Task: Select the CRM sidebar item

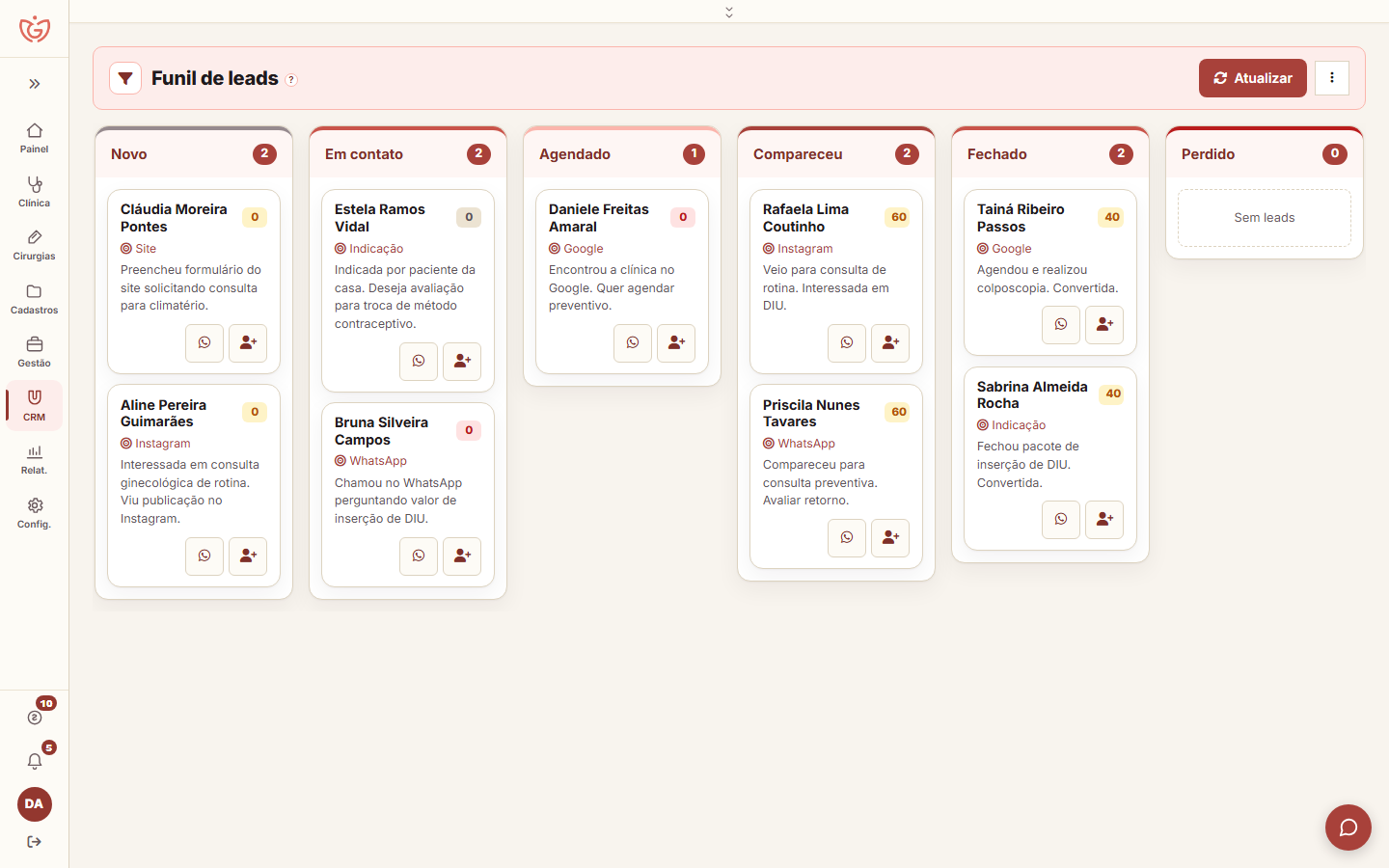Action: click(35, 405)
